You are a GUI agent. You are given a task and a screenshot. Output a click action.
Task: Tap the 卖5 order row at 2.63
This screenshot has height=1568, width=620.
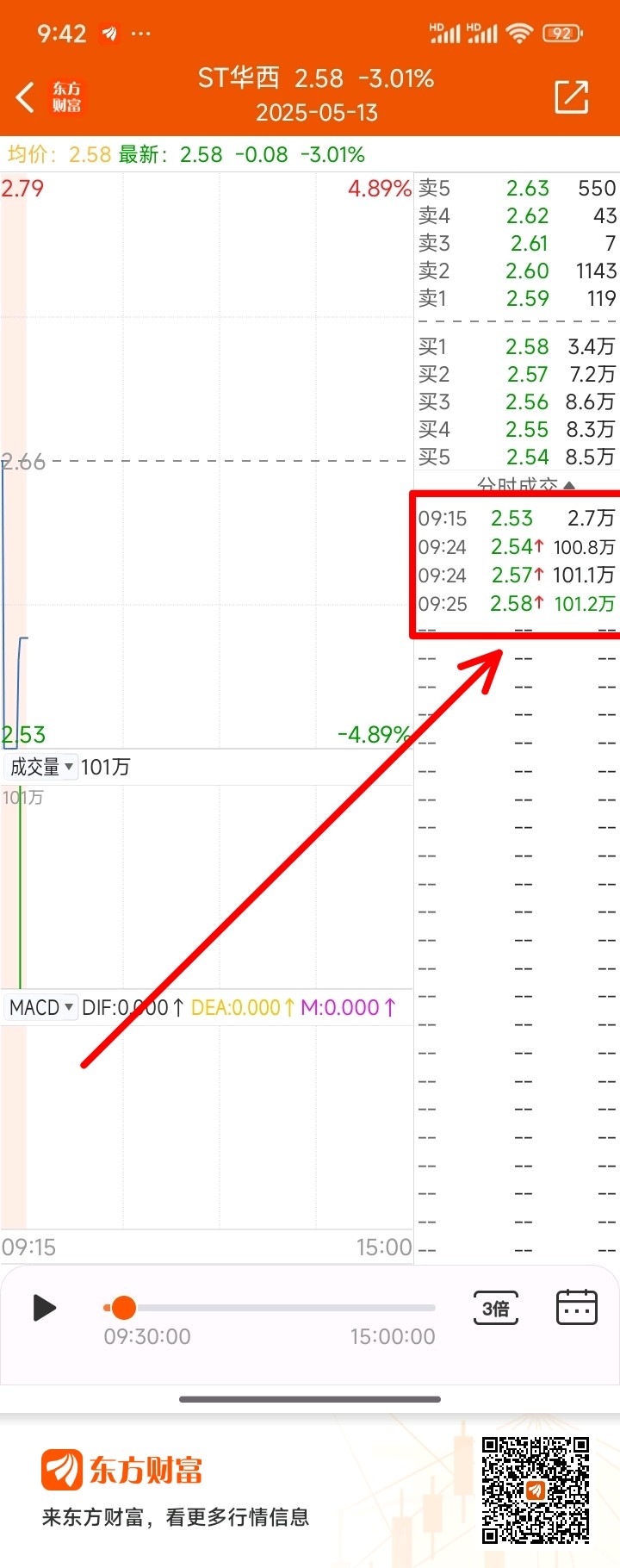[517, 188]
